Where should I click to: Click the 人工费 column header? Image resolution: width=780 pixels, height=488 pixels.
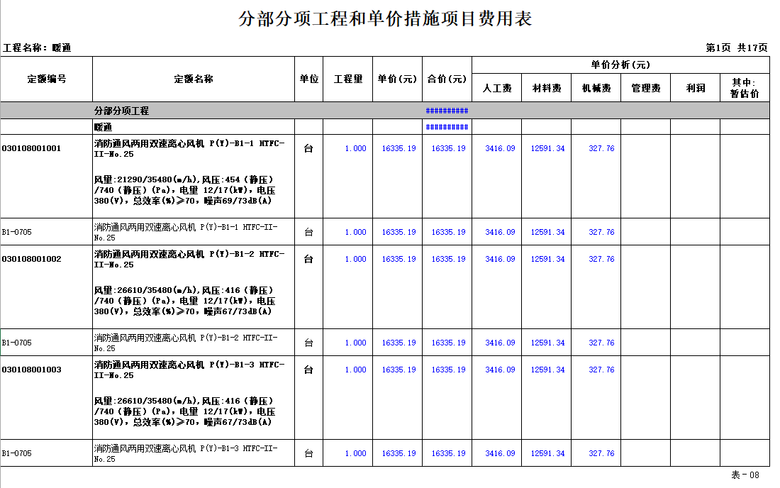(497, 89)
